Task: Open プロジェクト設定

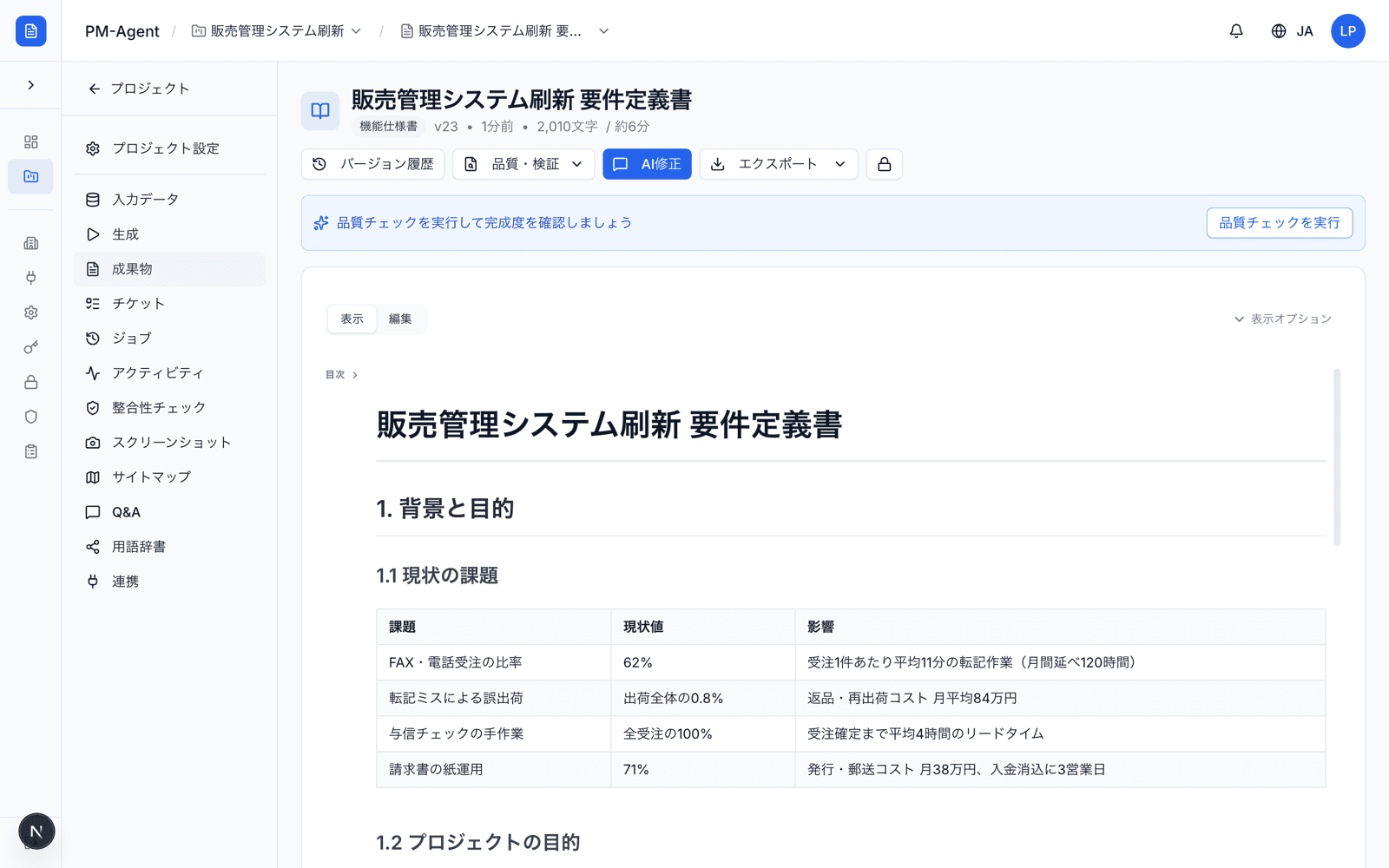Action: coord(169,148)
